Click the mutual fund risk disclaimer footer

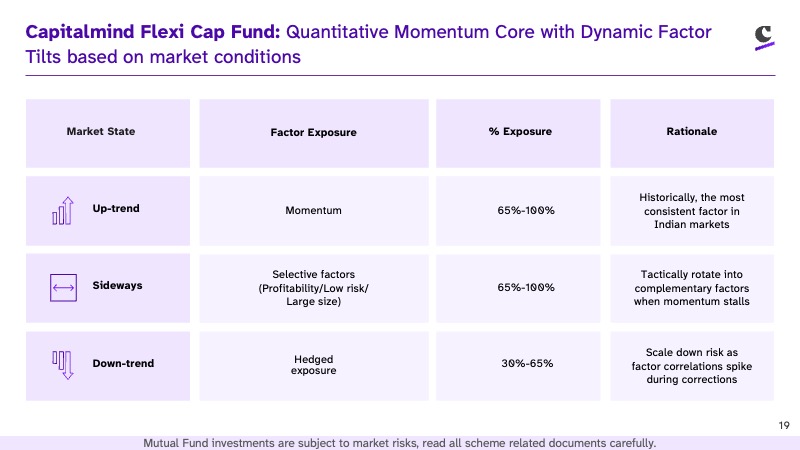(x=399, y=443)
